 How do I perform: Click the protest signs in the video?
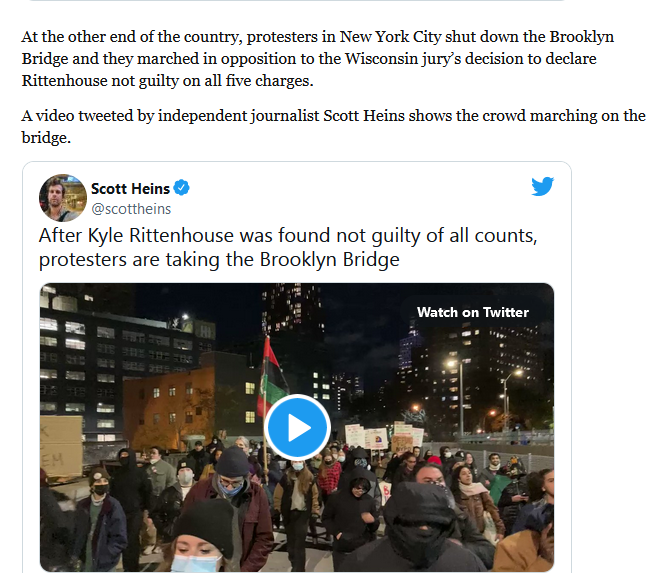[x=384, y=437]
